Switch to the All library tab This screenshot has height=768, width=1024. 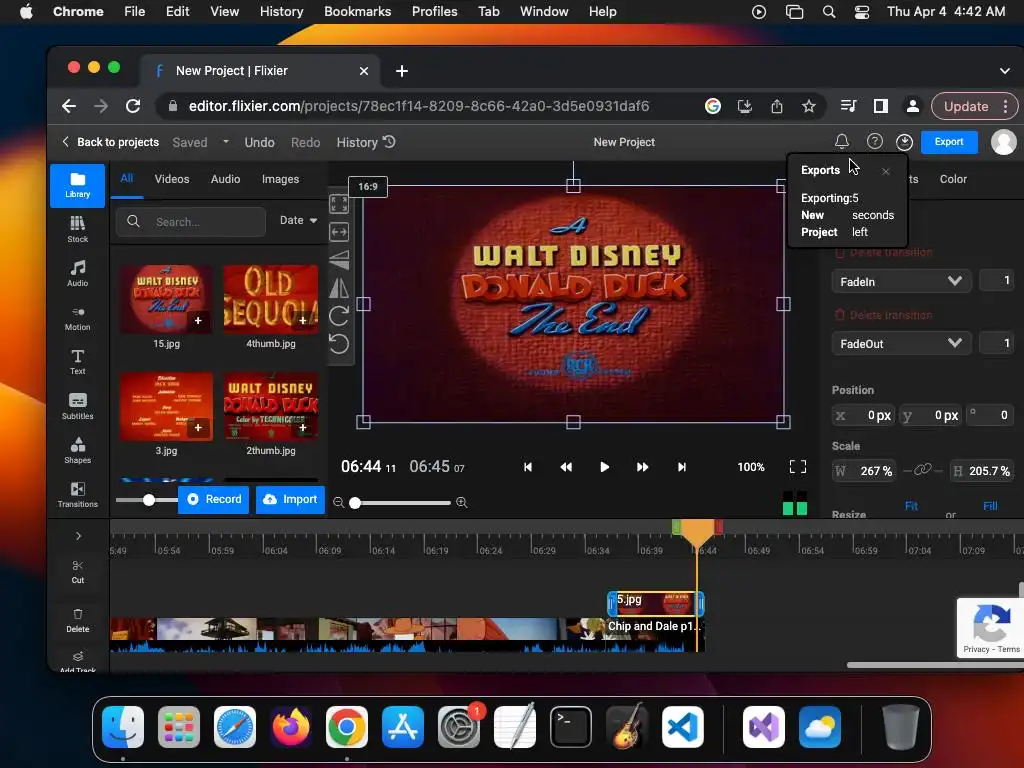pyautogui.click(x=127, y=179)
